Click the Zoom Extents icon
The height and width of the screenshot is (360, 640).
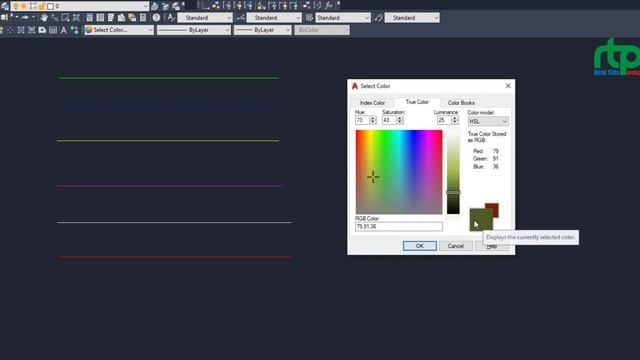tap(76, 18)
